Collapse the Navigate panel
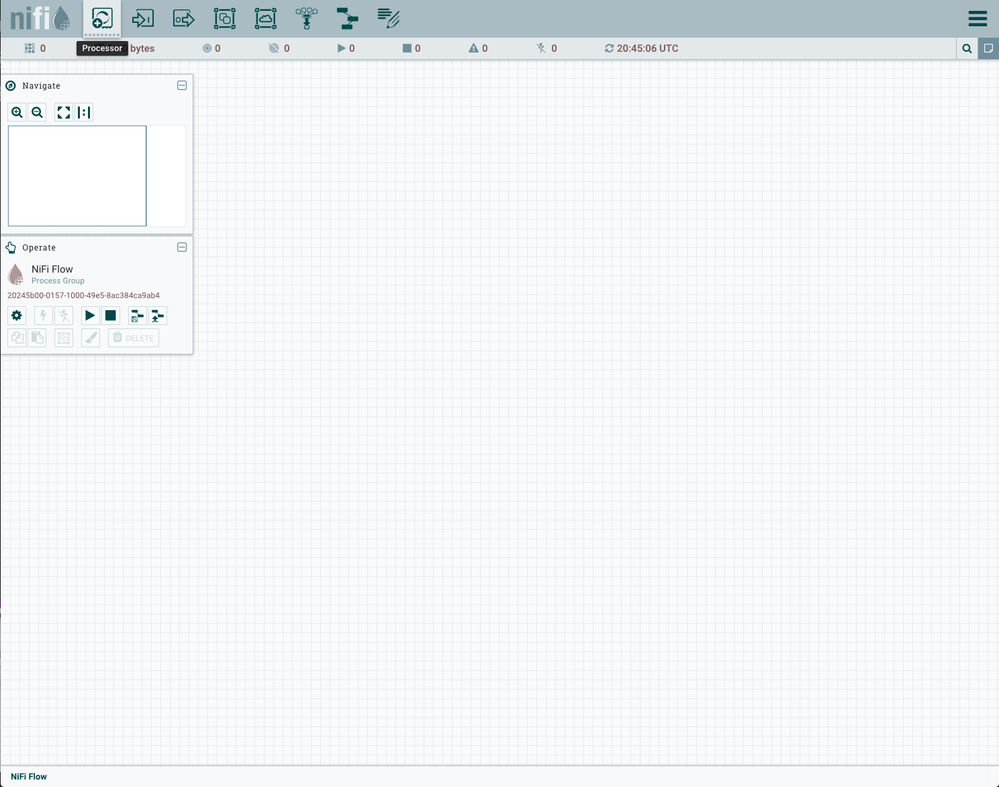The height and width of the screenshot is (787, 999). pos(182,85)
